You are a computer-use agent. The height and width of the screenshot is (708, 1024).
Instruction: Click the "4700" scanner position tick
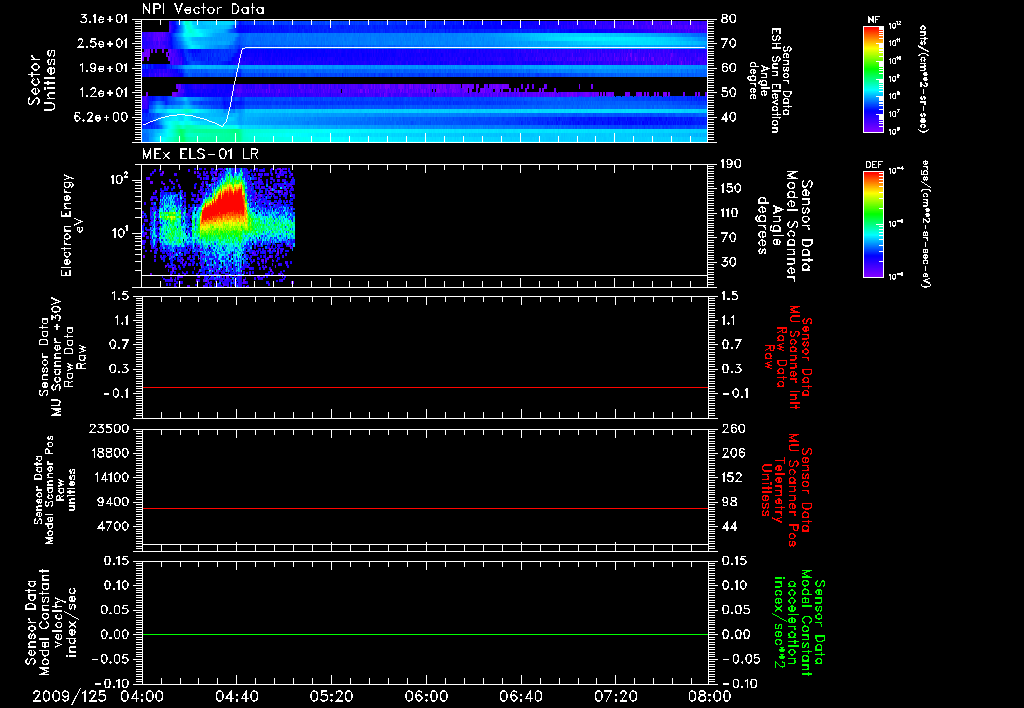114,526
